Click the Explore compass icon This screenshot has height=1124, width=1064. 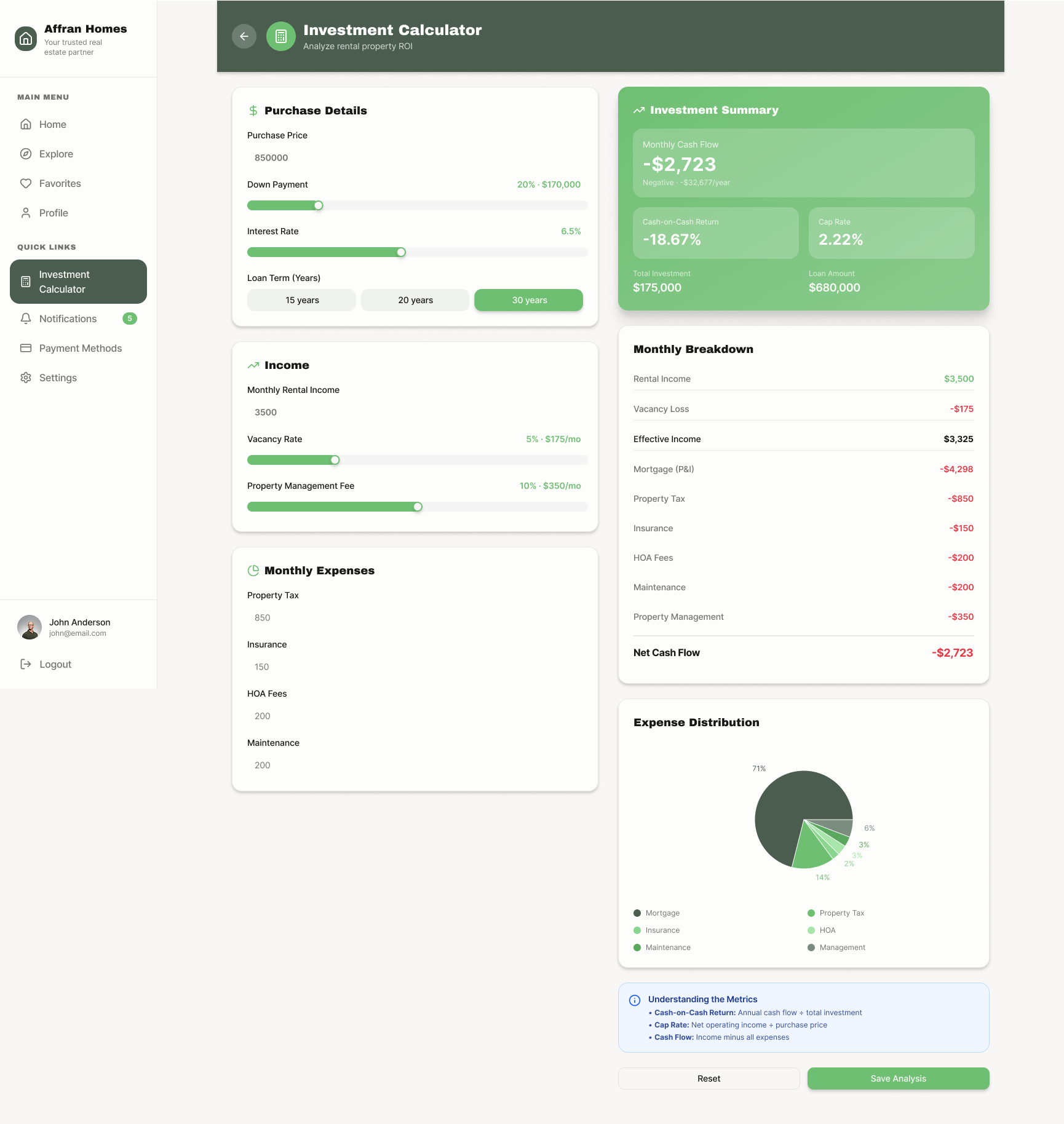[26, 154]
